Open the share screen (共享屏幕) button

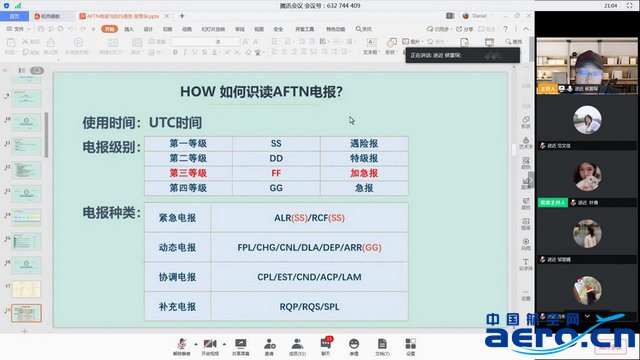240,347
